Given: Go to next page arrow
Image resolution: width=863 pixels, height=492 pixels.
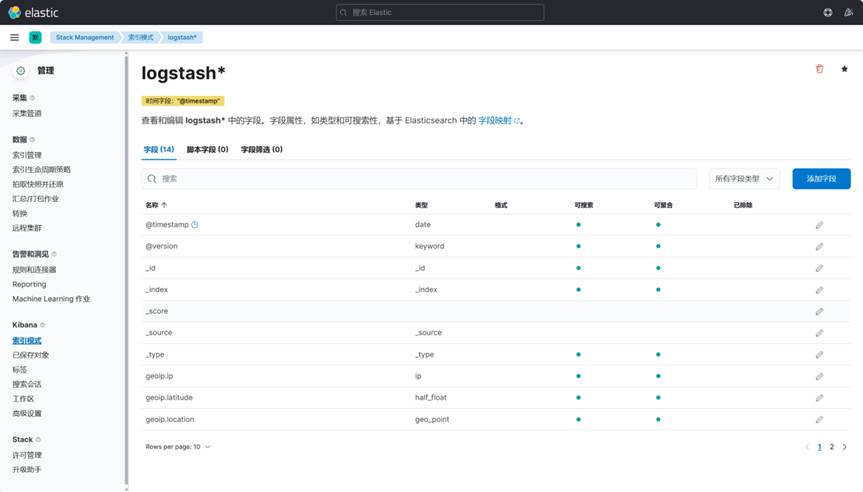Looking at the screenshot, I should [x=845, y=447].
